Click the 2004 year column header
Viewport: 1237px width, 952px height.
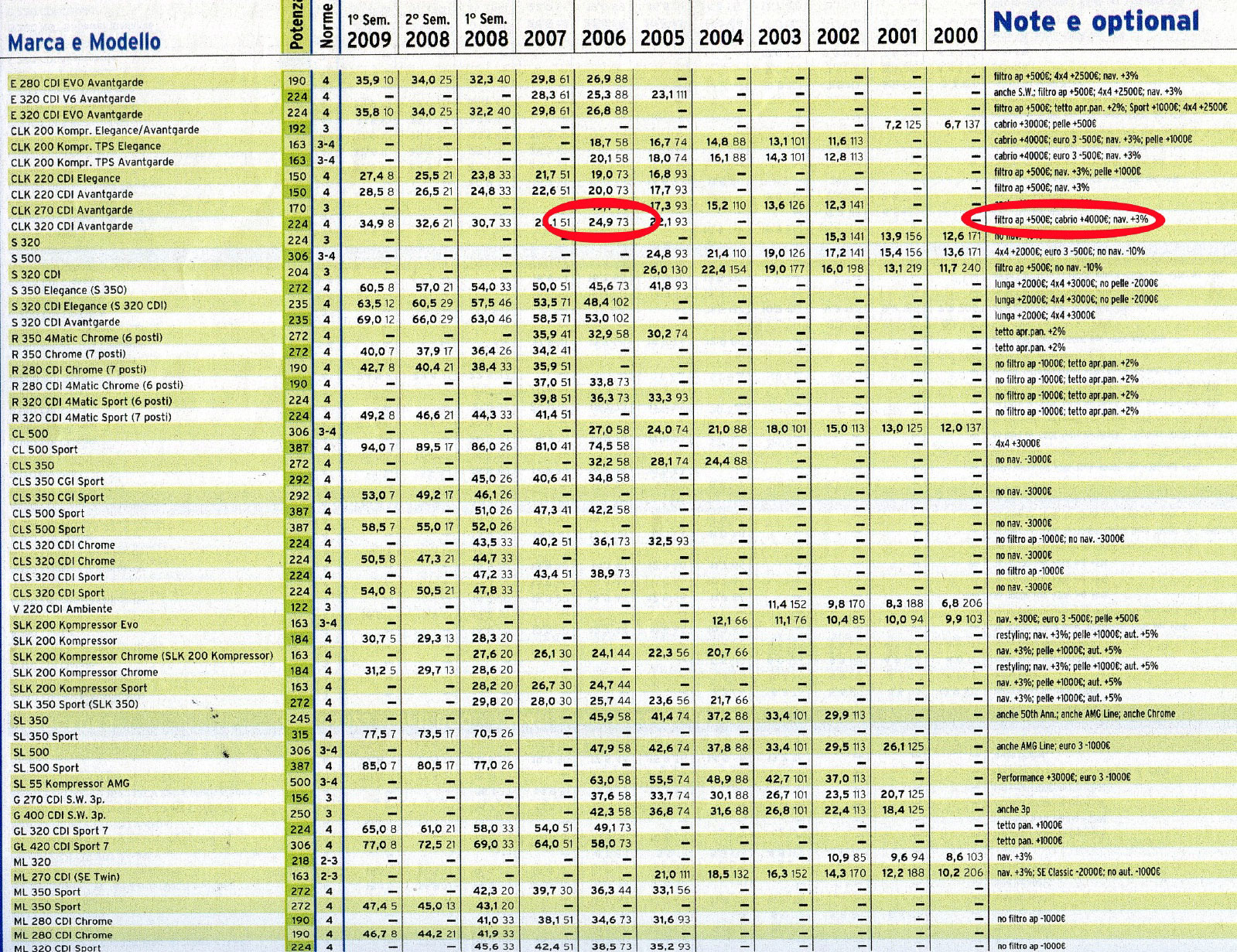[721, 37]
